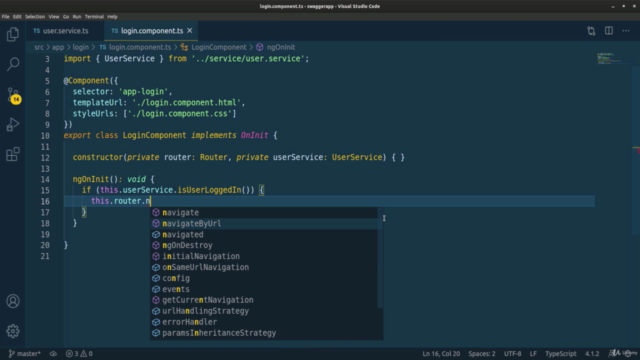
Task: Open the Edit menu
Action: 17,17
